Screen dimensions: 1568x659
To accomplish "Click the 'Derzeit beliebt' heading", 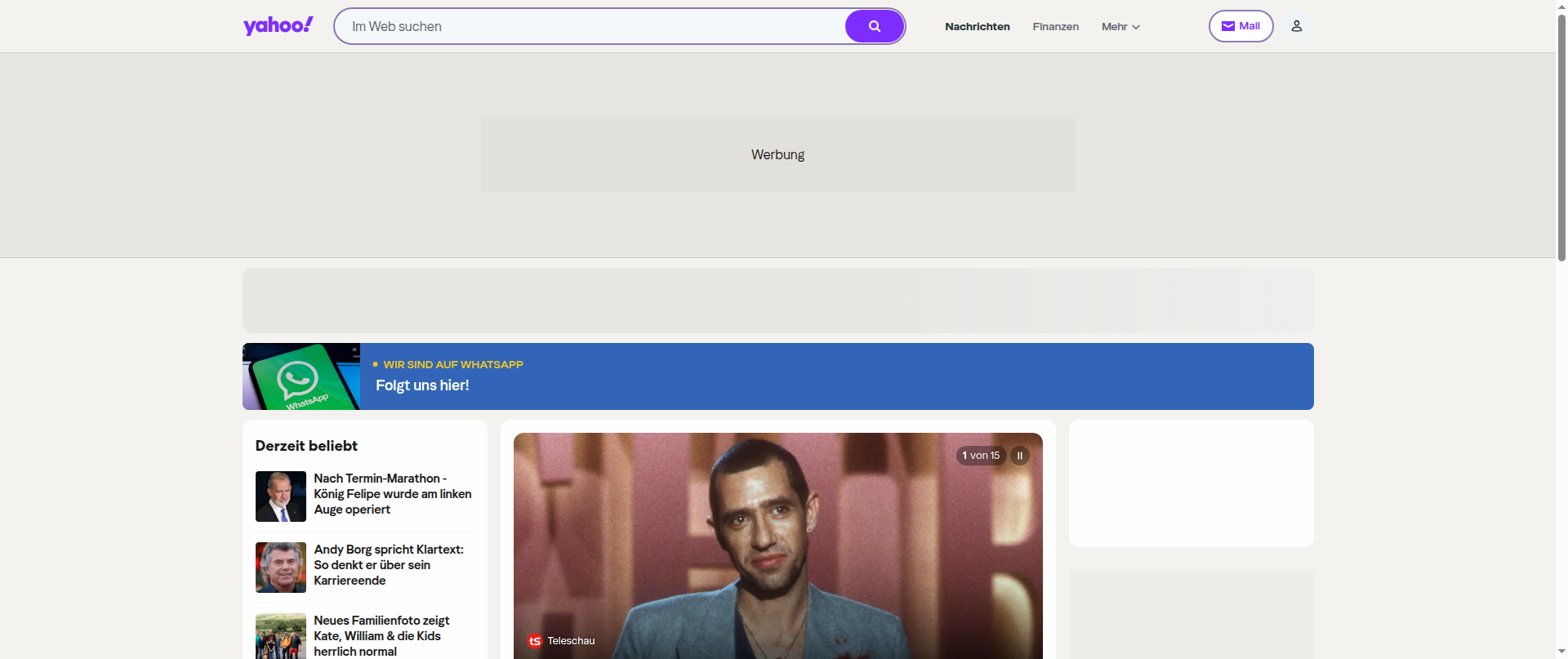I will (306, 446).
